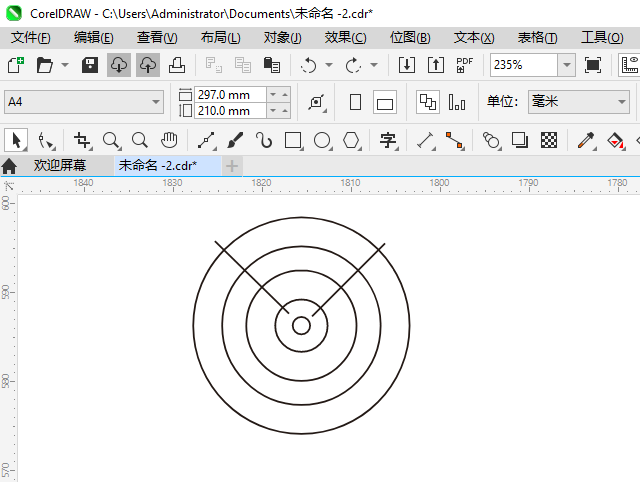Click the Save floppy disk icon
This screenshot has width=640, height=482.
pyautogui.click(x=89, y=65)
